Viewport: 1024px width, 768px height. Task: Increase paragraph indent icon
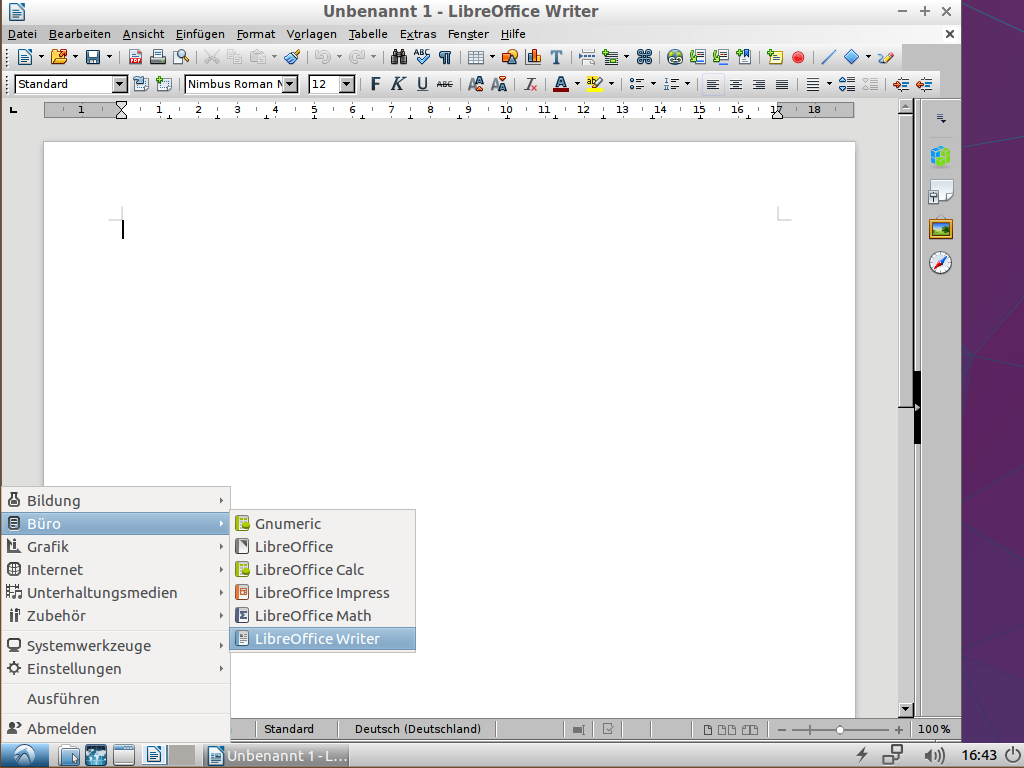pos(901,84)
